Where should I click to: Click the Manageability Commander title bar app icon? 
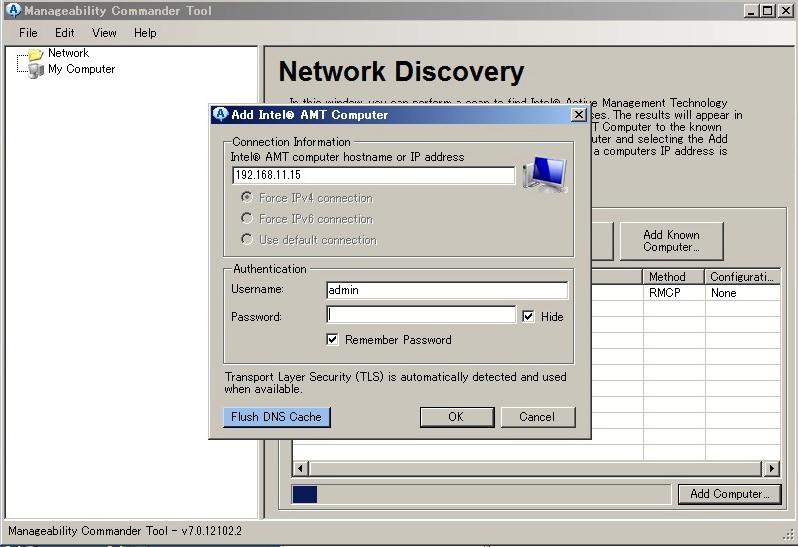click(x=13, y=10)
